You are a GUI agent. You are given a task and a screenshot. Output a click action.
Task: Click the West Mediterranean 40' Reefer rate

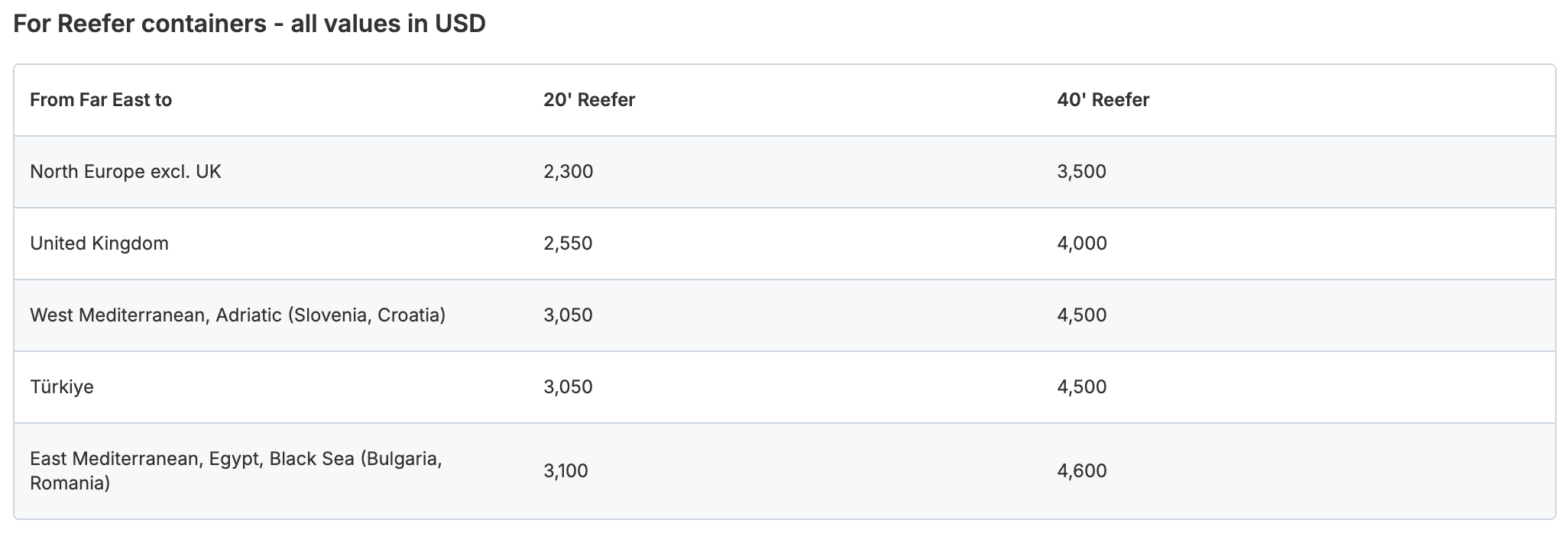click(1082, 315)
